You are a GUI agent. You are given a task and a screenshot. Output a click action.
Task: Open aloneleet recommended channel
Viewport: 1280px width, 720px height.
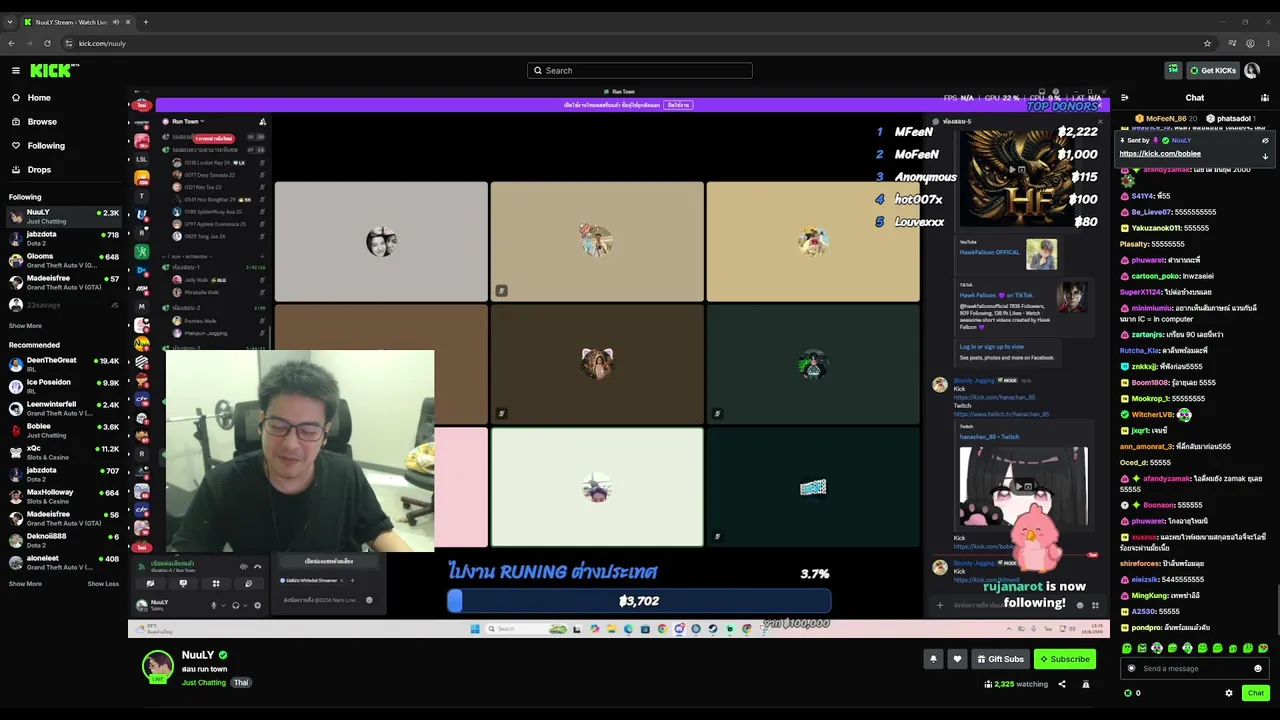pos(64,562)
